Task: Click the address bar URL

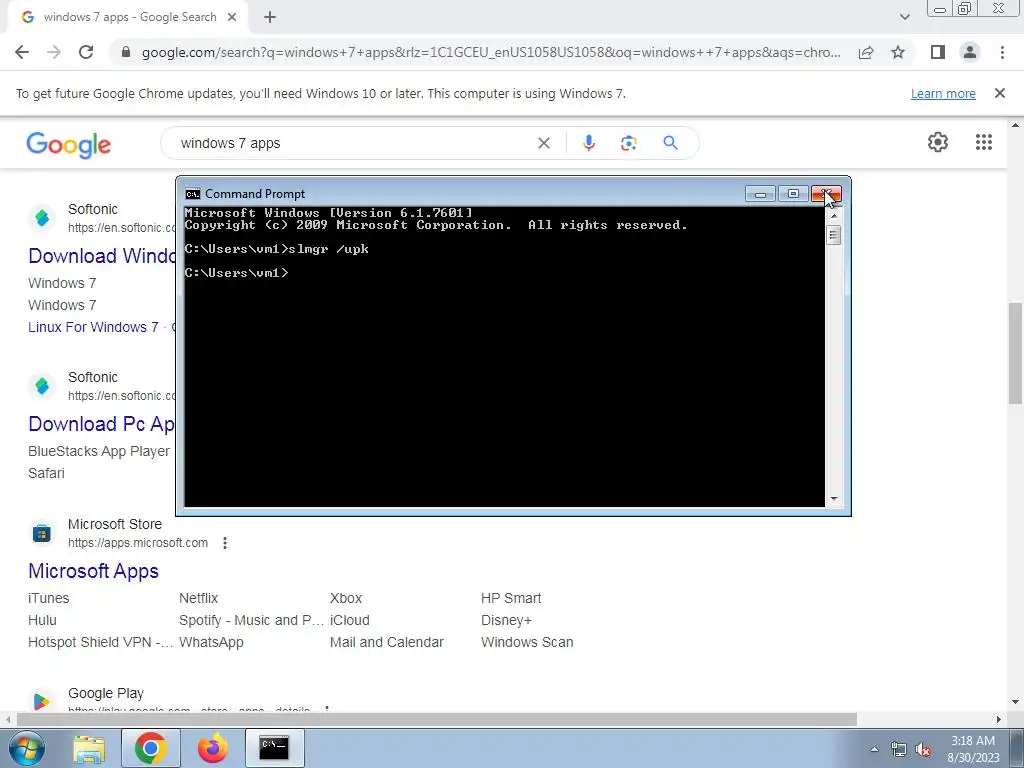Action: [x=490, y=52]
